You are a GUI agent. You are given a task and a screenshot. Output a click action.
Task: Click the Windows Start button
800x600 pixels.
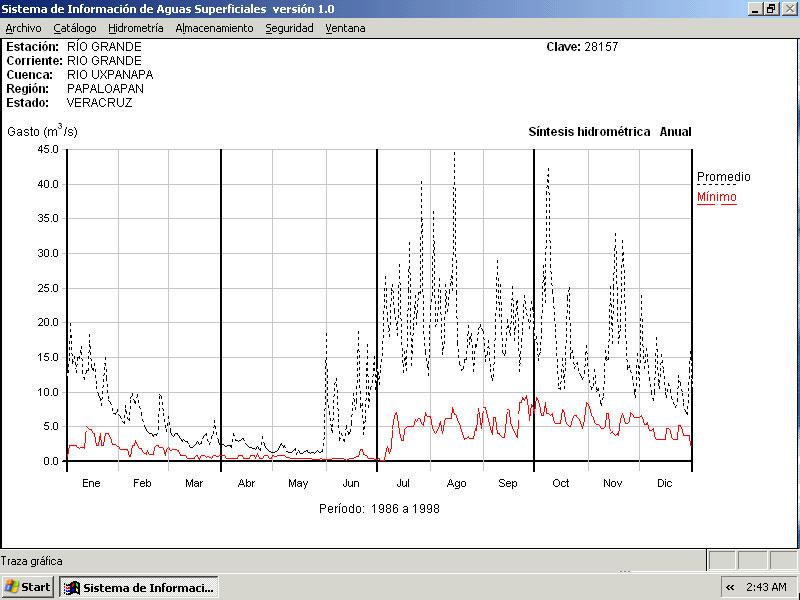tap(28, 587)
